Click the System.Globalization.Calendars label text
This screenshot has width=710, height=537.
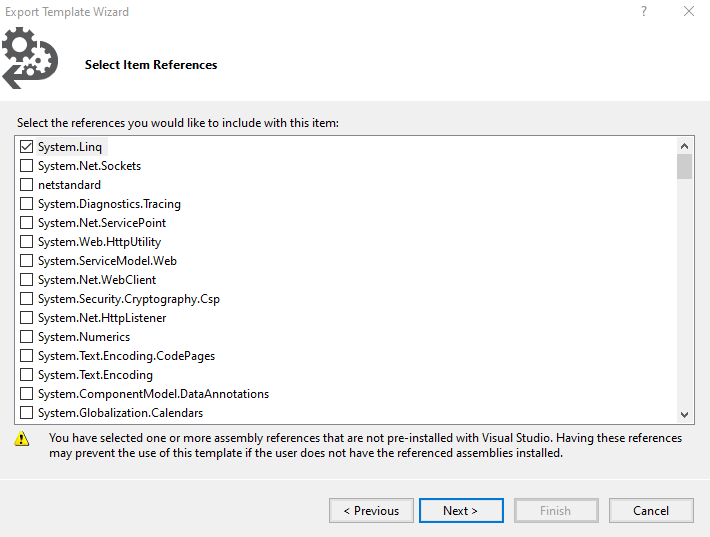click(x=120, y=413)
